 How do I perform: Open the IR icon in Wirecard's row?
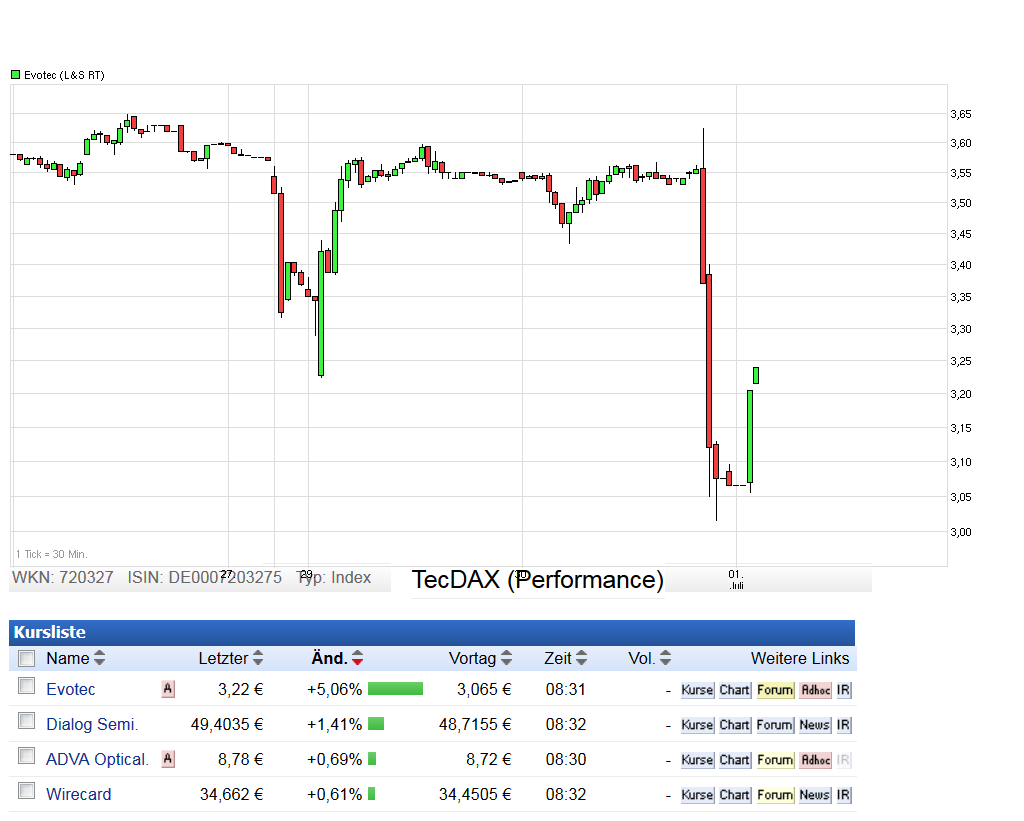pos(843,794)
